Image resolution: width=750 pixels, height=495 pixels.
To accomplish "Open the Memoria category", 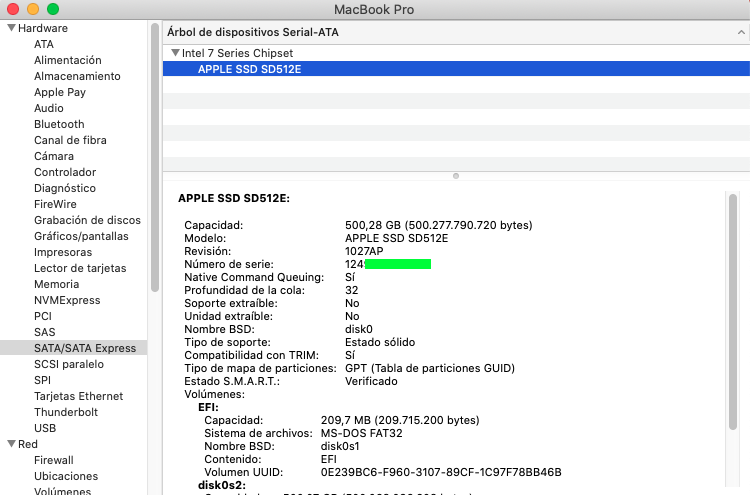I will pos(56,285).
